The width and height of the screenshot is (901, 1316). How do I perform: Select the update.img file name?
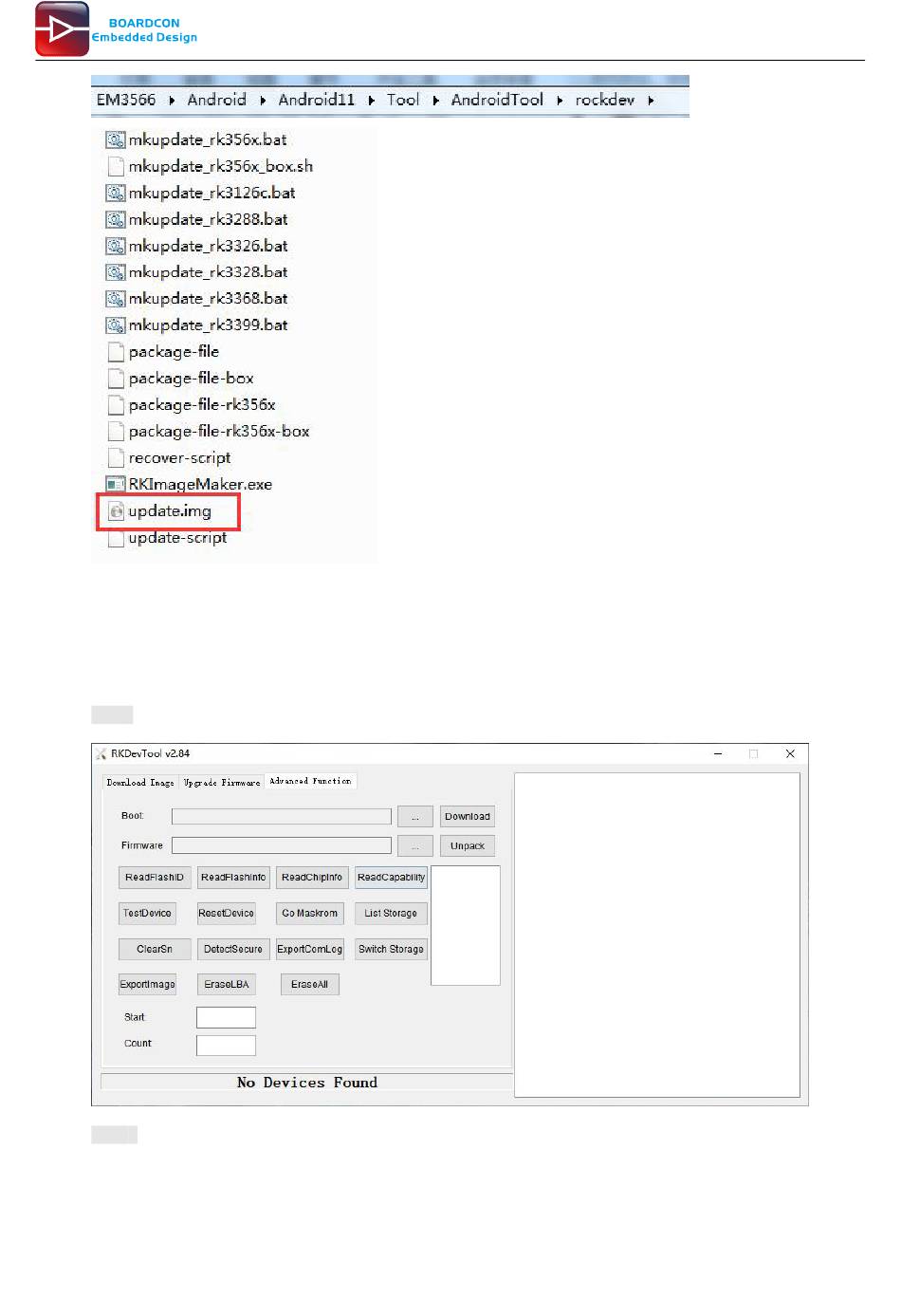[x=170, y=511]
